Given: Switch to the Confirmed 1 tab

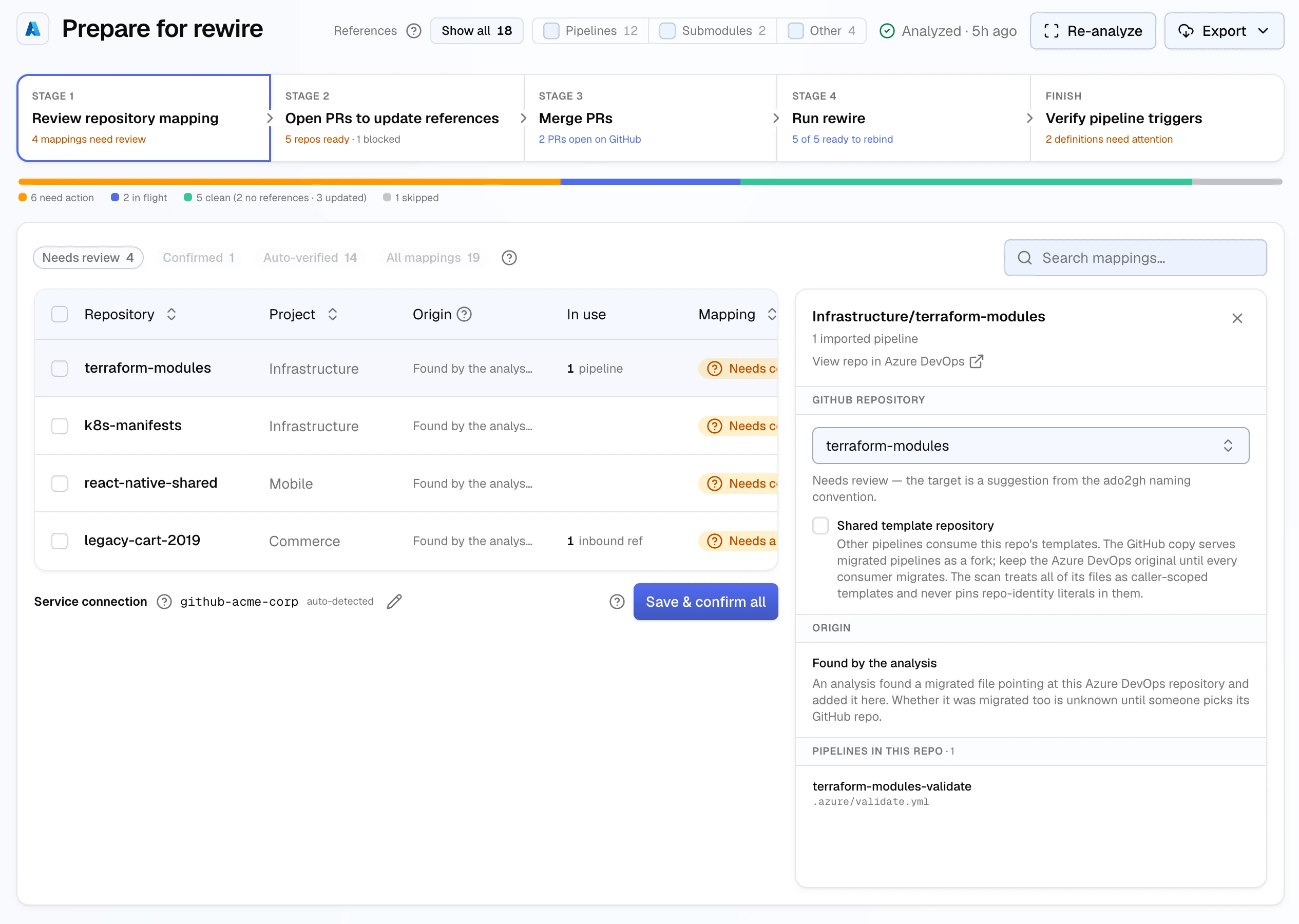Looking at the screenshot, I should 199,258.
